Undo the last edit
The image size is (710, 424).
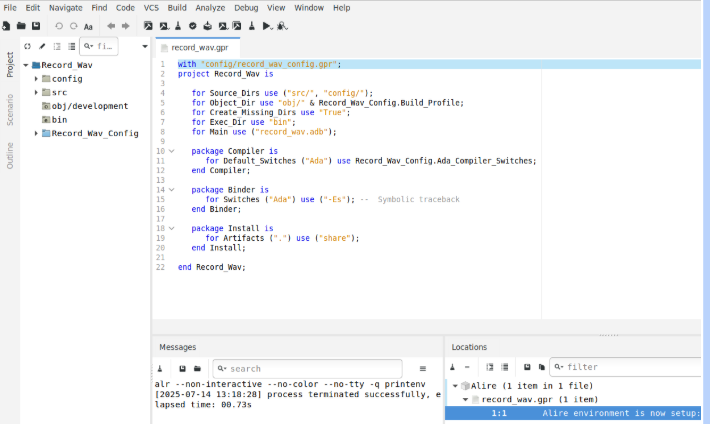tap(59, 26)
